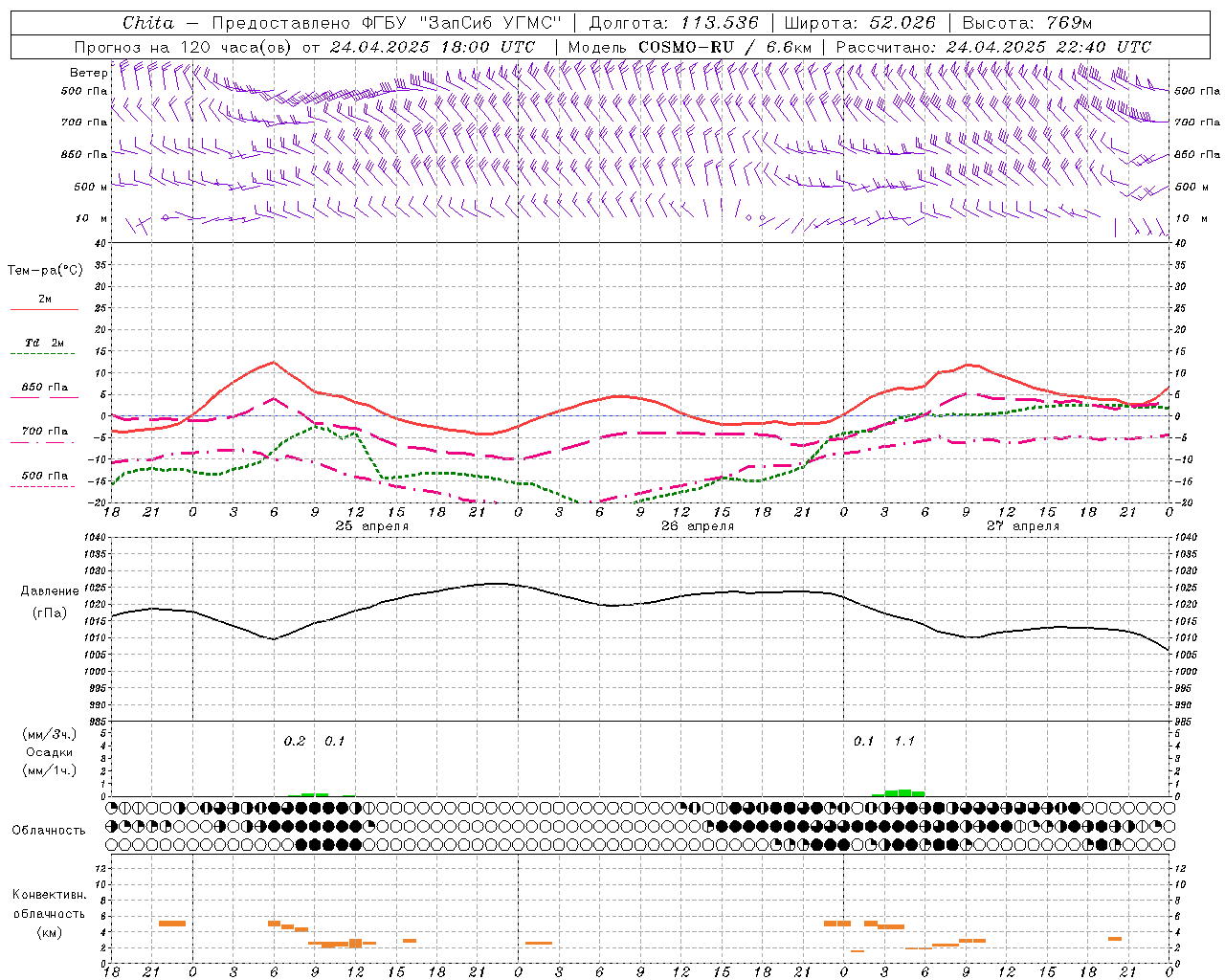Select the "Модель COSMO-RU / 6.6км" text
The width and height of the screenshot is (1225, 980).
click(x=690, y=47)
